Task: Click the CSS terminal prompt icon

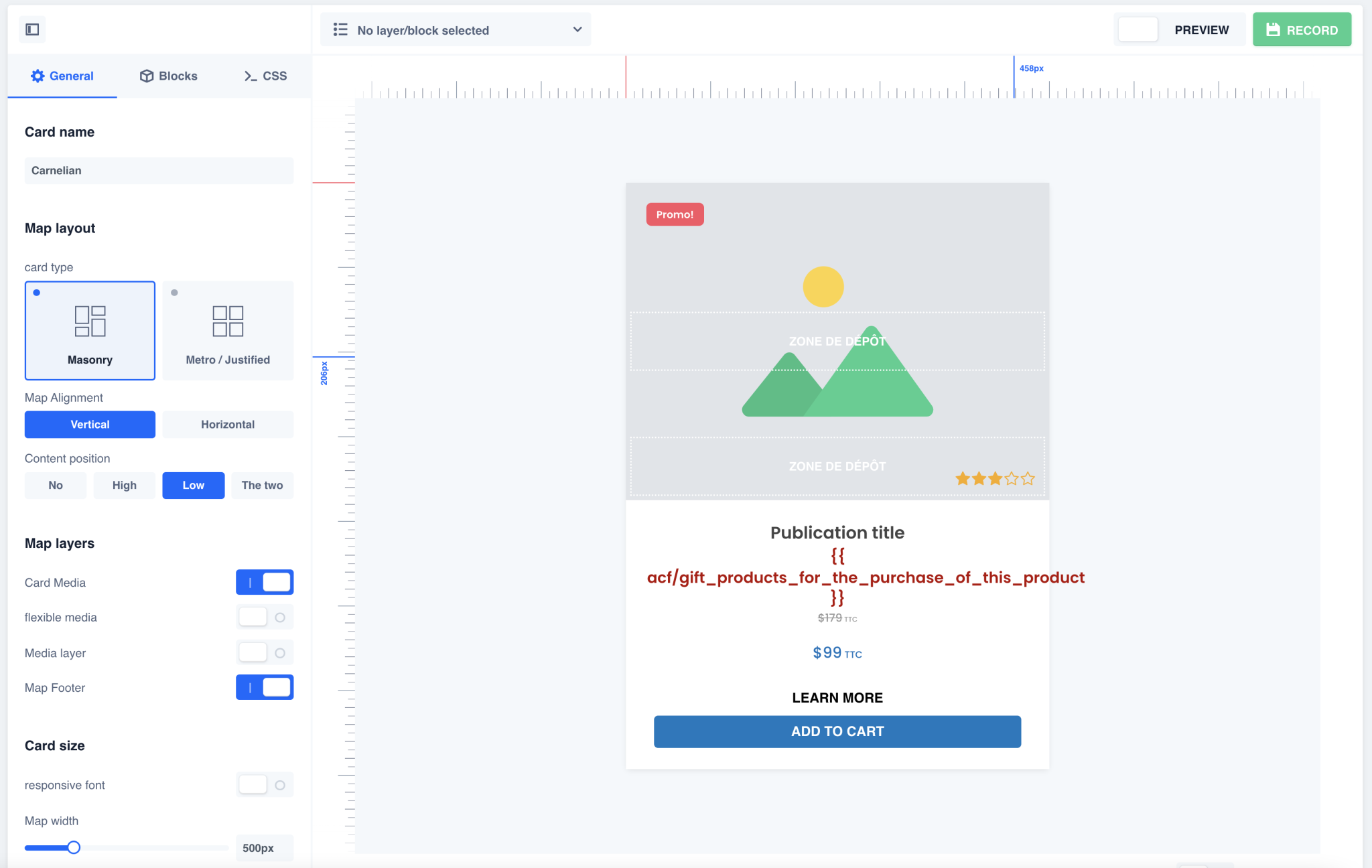Action: tap(251, 76)
